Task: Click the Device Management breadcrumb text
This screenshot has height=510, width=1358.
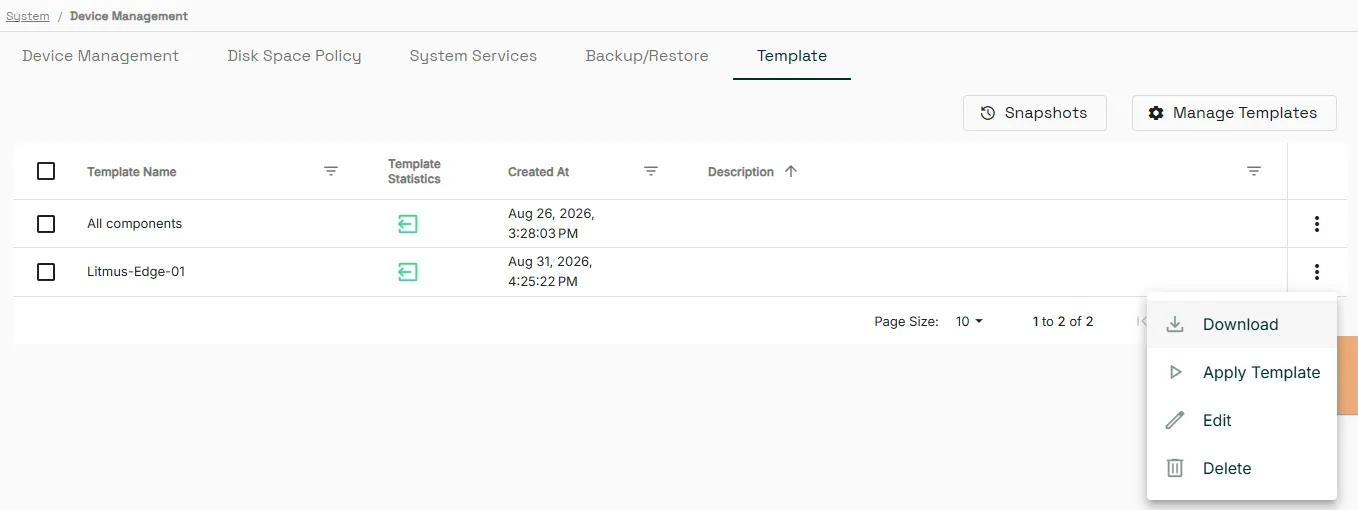Action: 129,16
